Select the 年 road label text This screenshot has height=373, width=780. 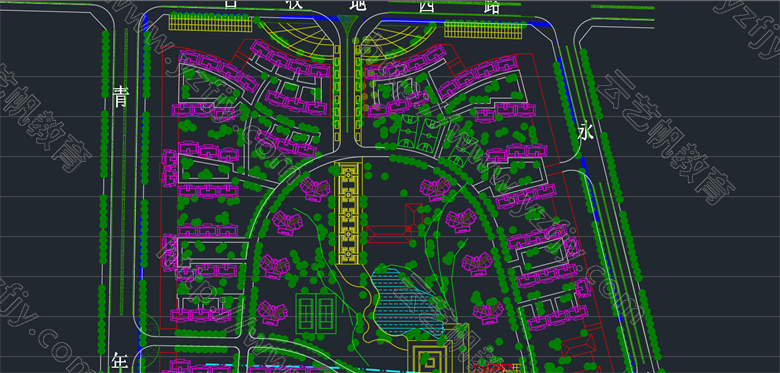pos(120,362)
